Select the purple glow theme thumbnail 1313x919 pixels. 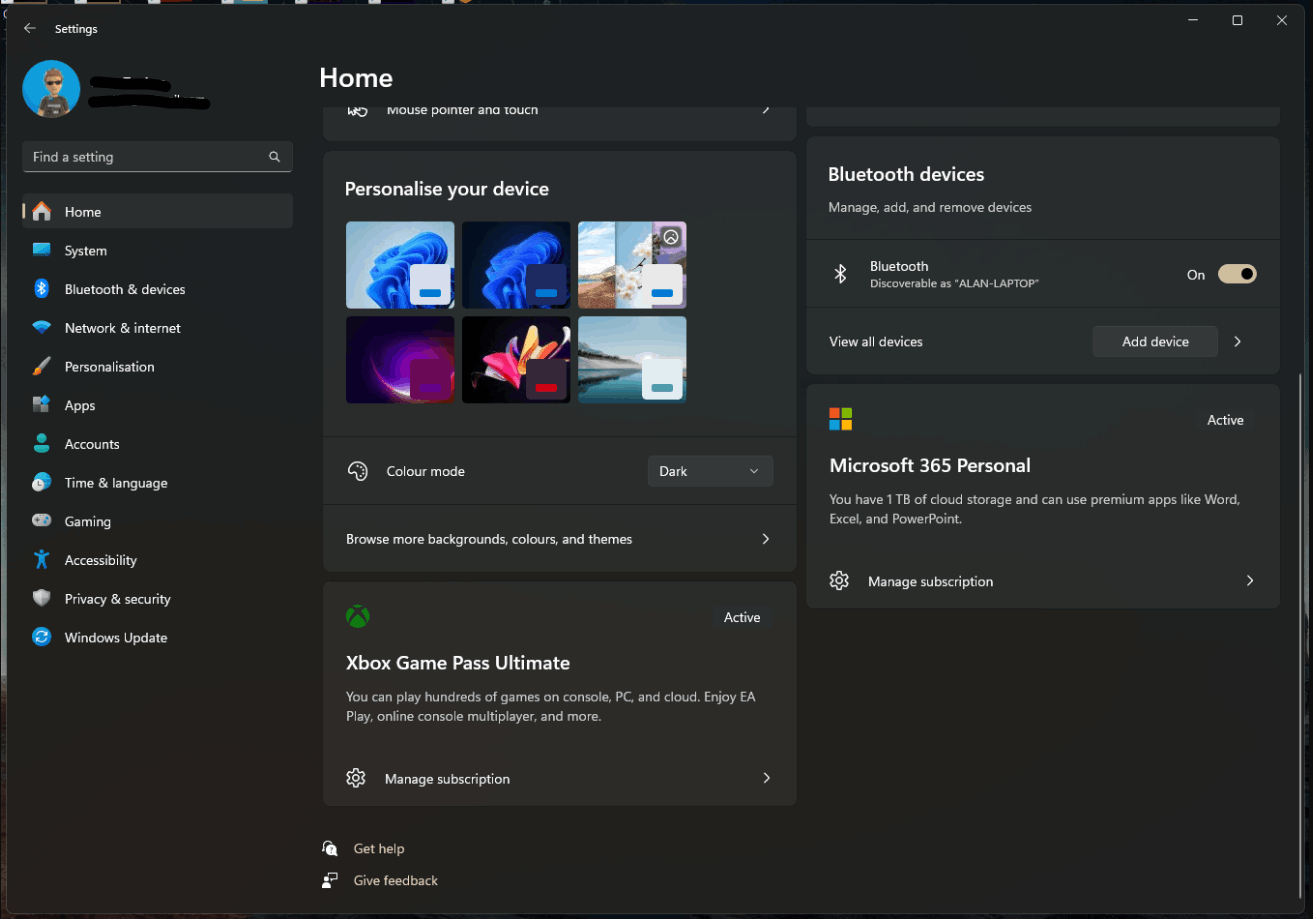400,360
